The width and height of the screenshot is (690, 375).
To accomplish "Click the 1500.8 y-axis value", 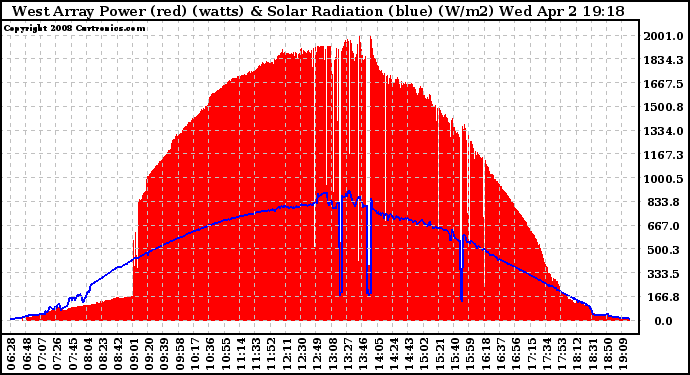I will click(664, 107).
